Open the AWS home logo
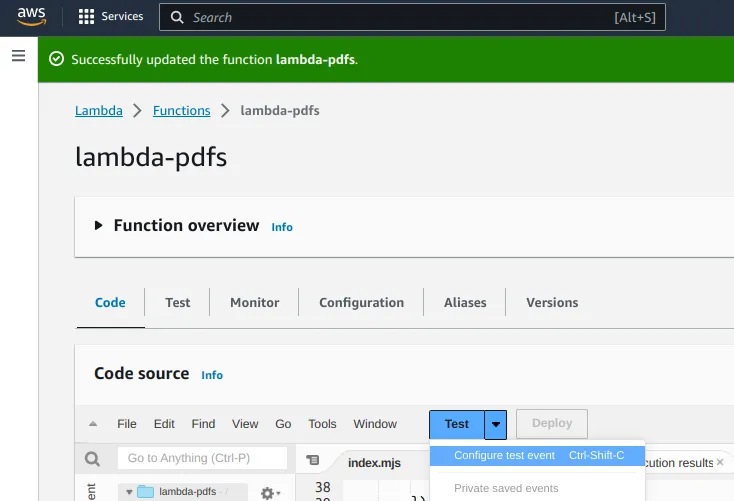 (31, 16)
